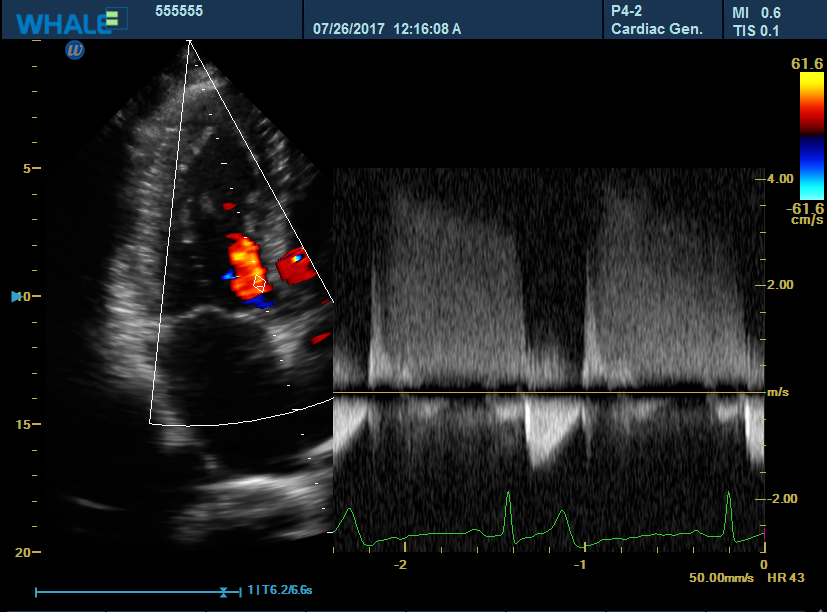Screen dimensions: 827x612
Task: Click the blue cine loop progress bar
Action: pyautogui.click(x=128, y=592)
